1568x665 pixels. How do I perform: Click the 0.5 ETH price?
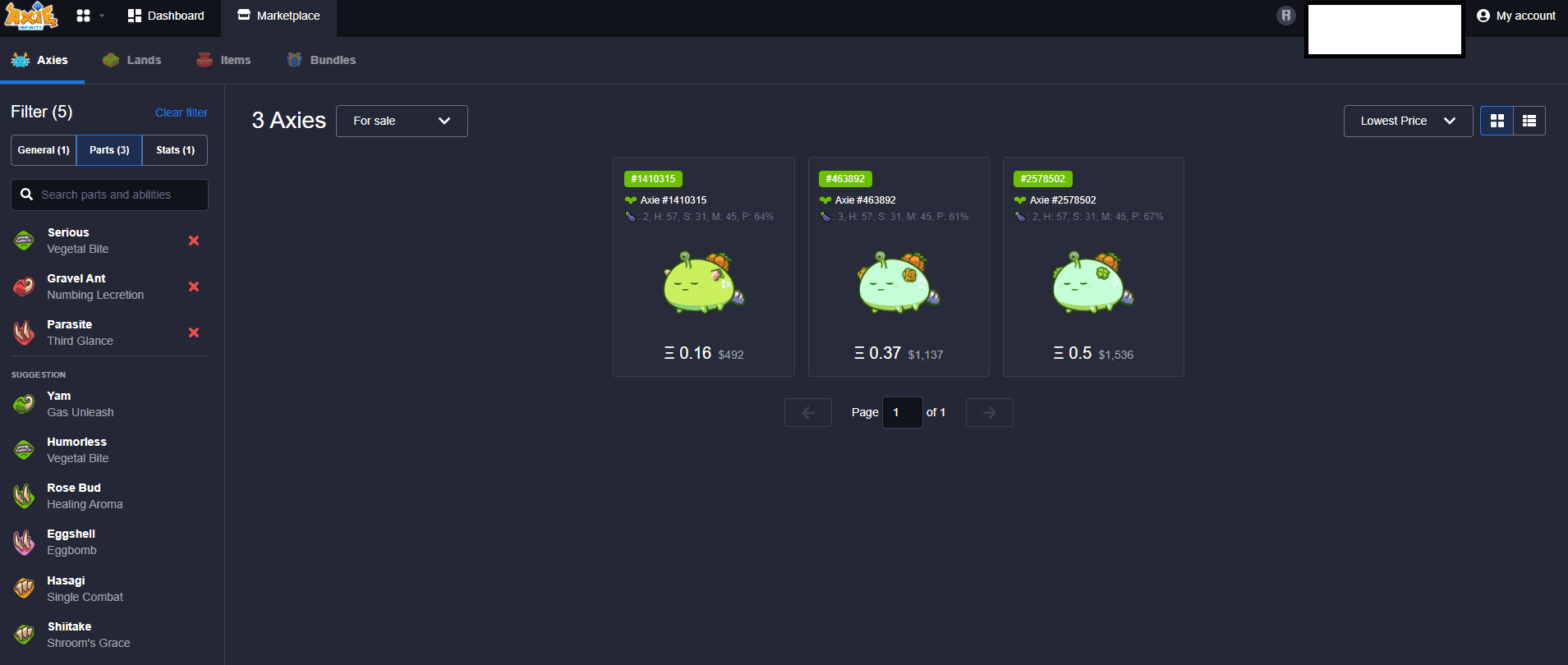tap(1073, 353)
